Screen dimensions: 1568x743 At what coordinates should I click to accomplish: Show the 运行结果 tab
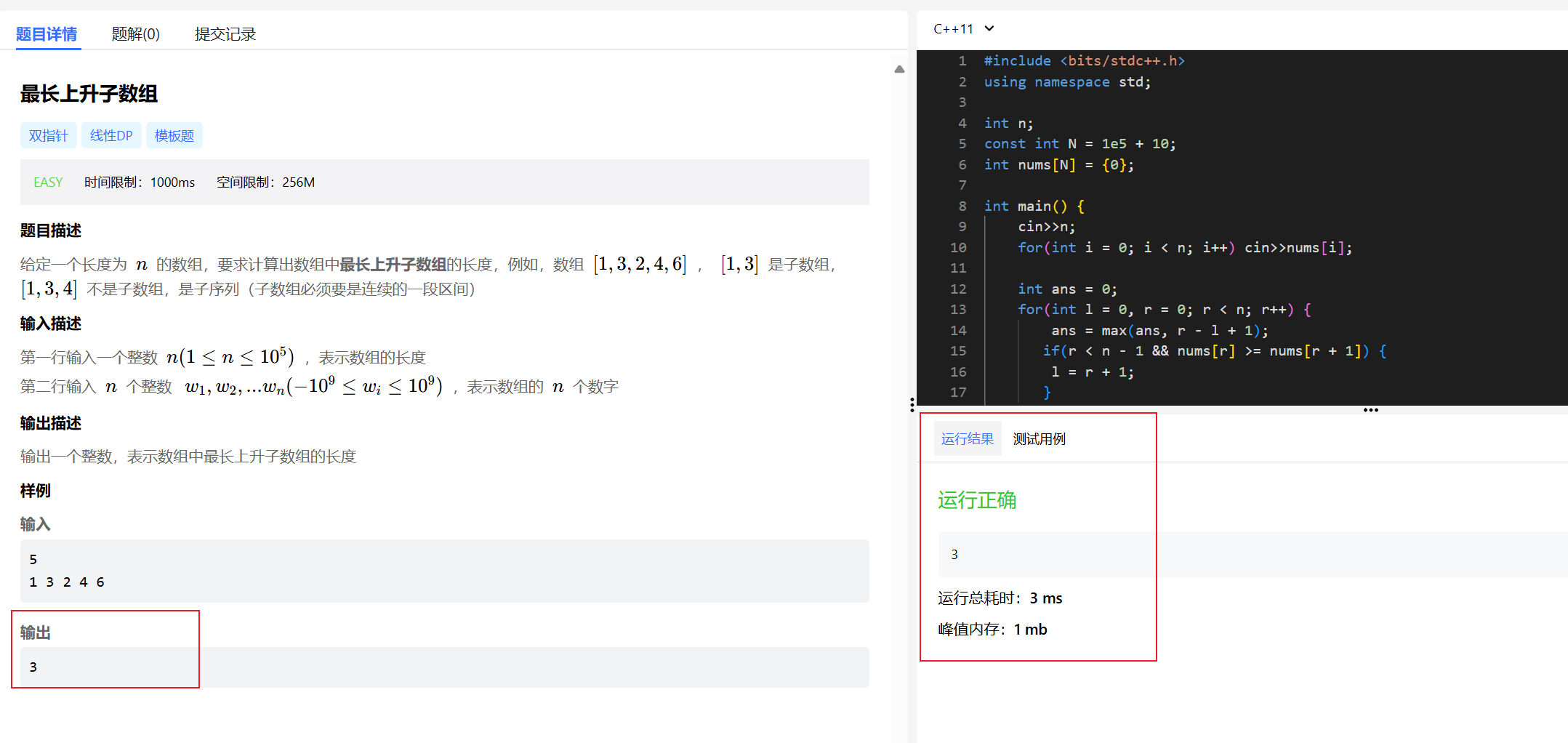[x=967, y=439]
